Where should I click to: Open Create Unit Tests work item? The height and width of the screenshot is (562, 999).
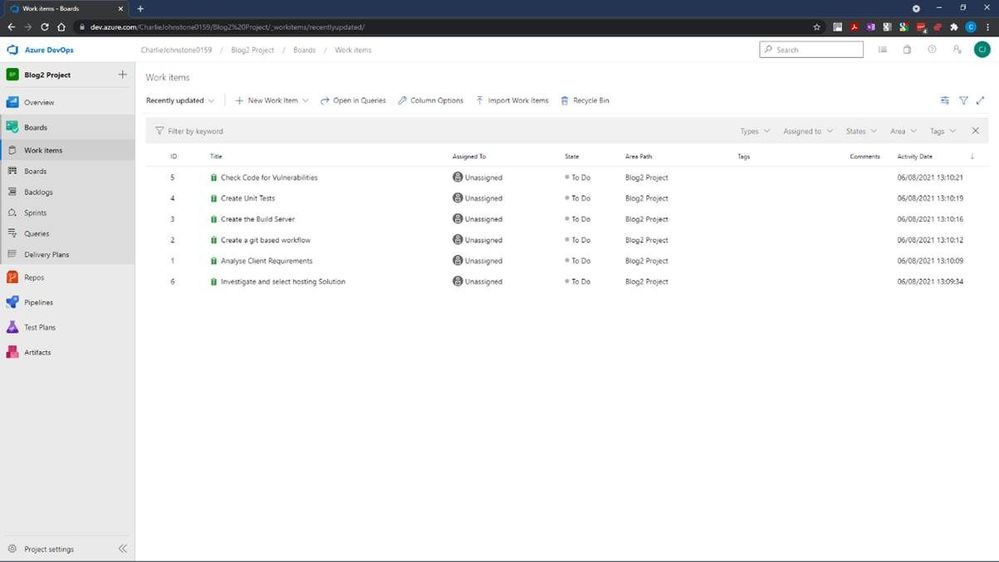point(248,198)
